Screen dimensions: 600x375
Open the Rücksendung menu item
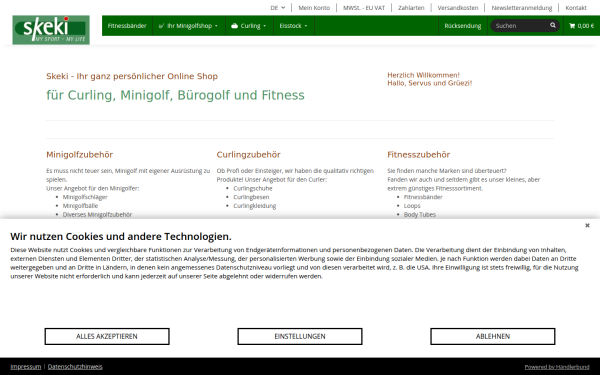tap(463, 26)
